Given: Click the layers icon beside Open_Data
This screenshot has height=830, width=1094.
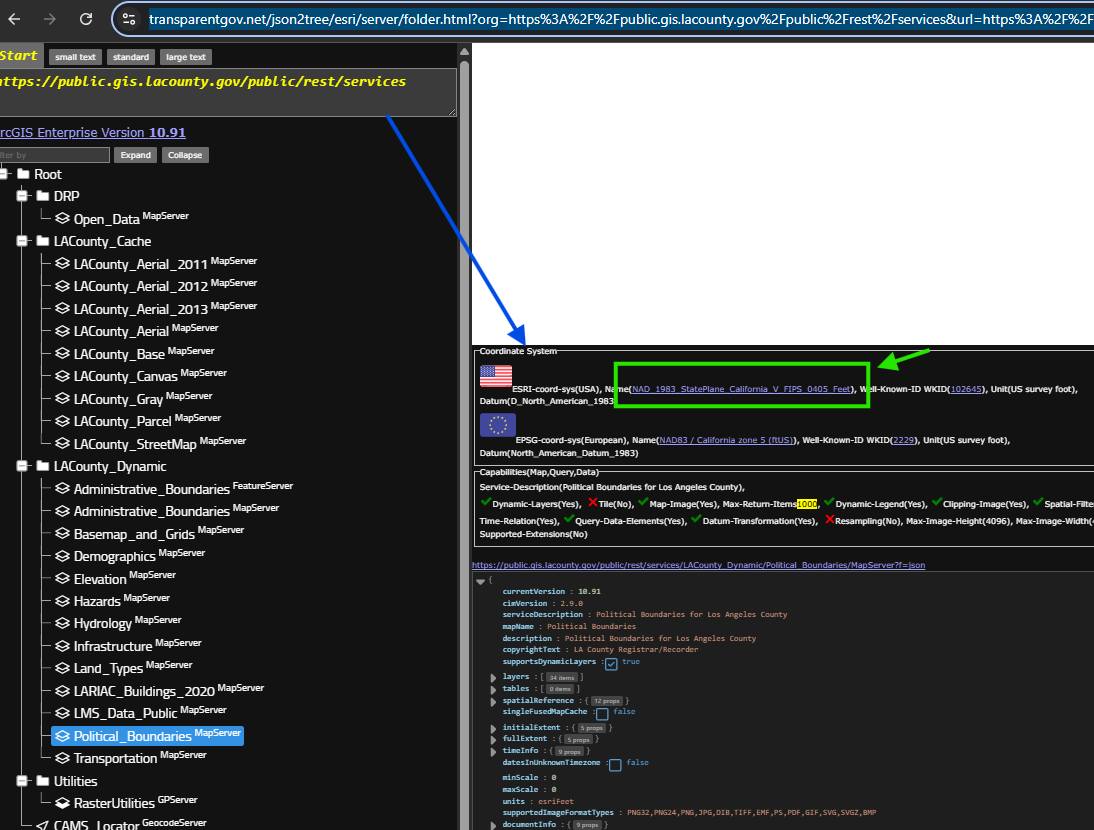Looking at the screenshot, I should 62,219.
